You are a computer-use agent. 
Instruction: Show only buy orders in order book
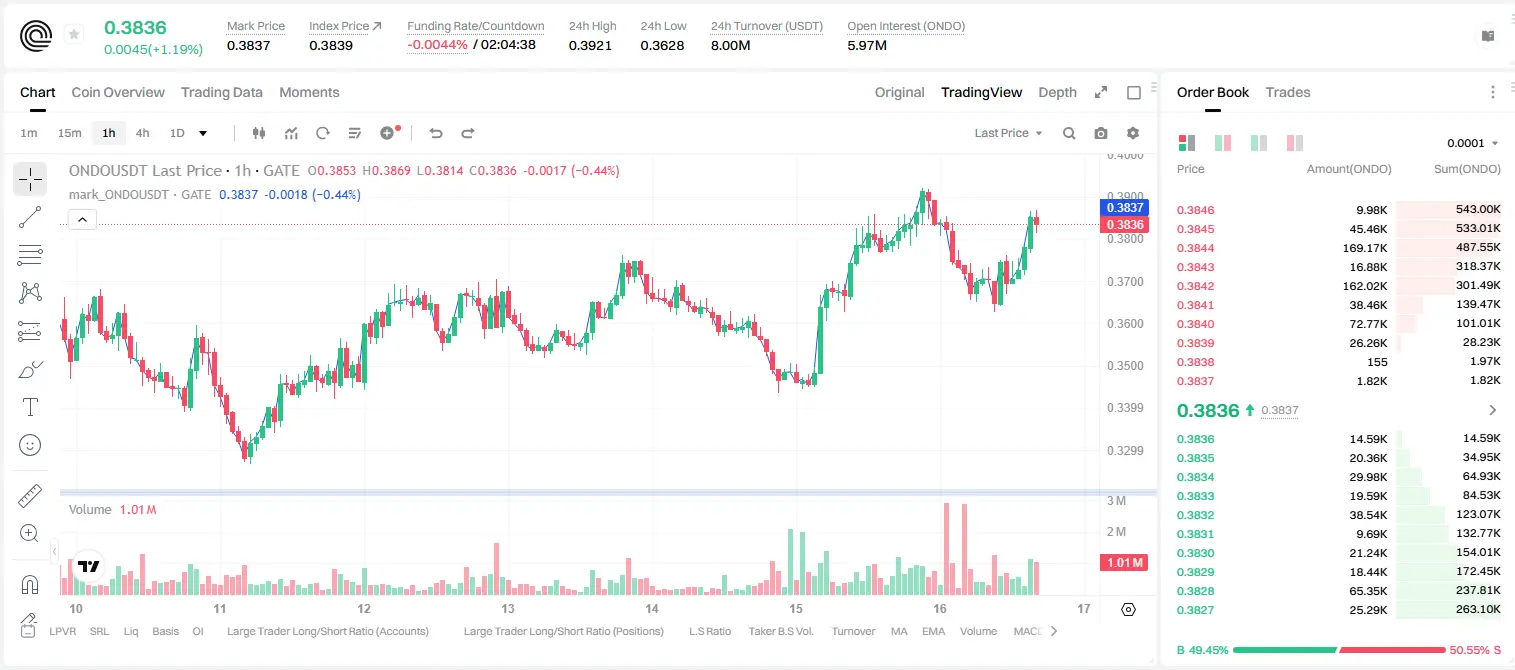pyautogui.click(x=1259, y=143)
